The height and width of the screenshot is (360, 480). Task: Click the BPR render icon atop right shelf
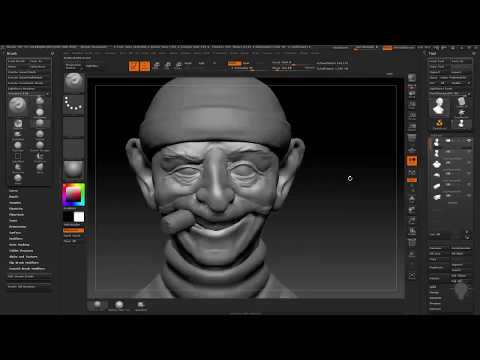tap(412, 78)
